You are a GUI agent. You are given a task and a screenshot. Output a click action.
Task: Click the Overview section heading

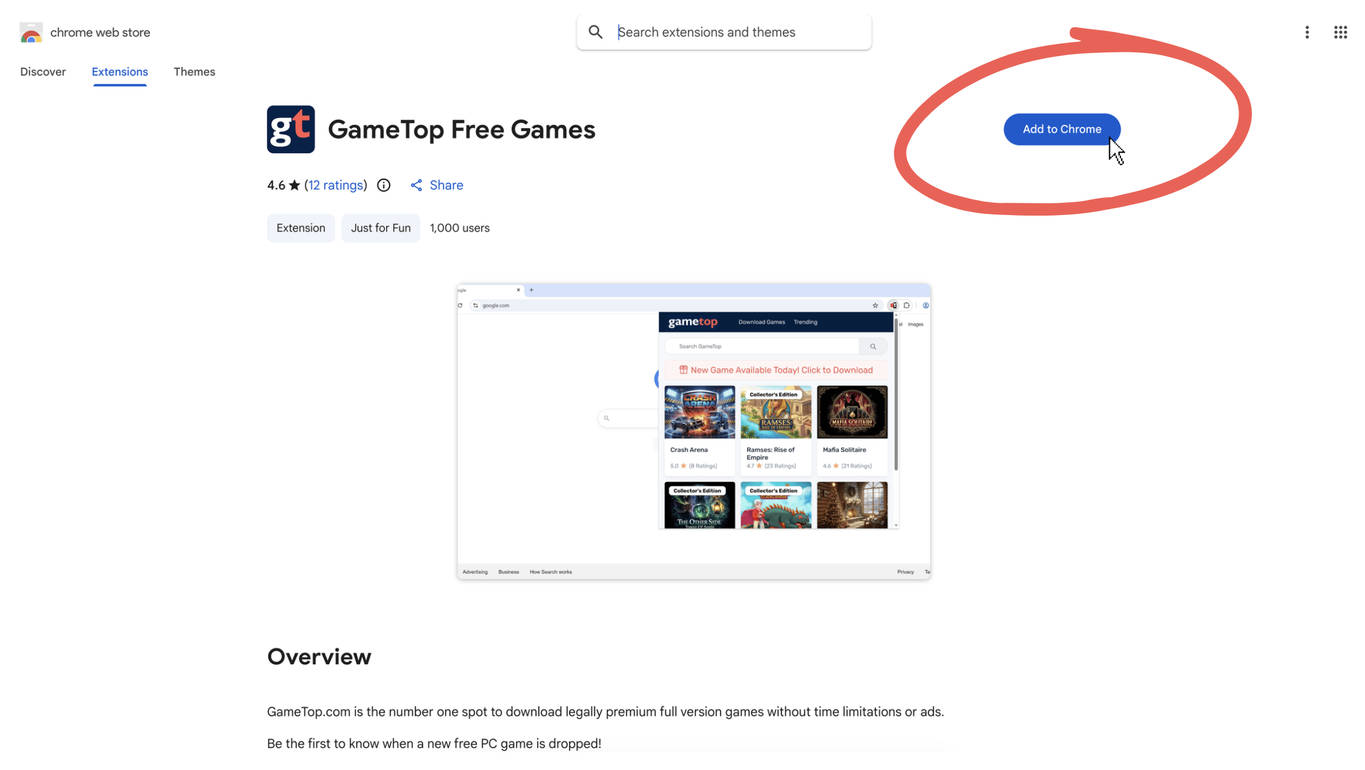(x=319, y=657)
